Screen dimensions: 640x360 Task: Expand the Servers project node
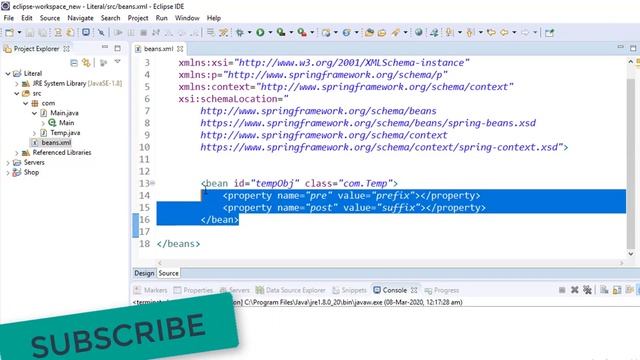pyautogui.click(x=8, y=162)
